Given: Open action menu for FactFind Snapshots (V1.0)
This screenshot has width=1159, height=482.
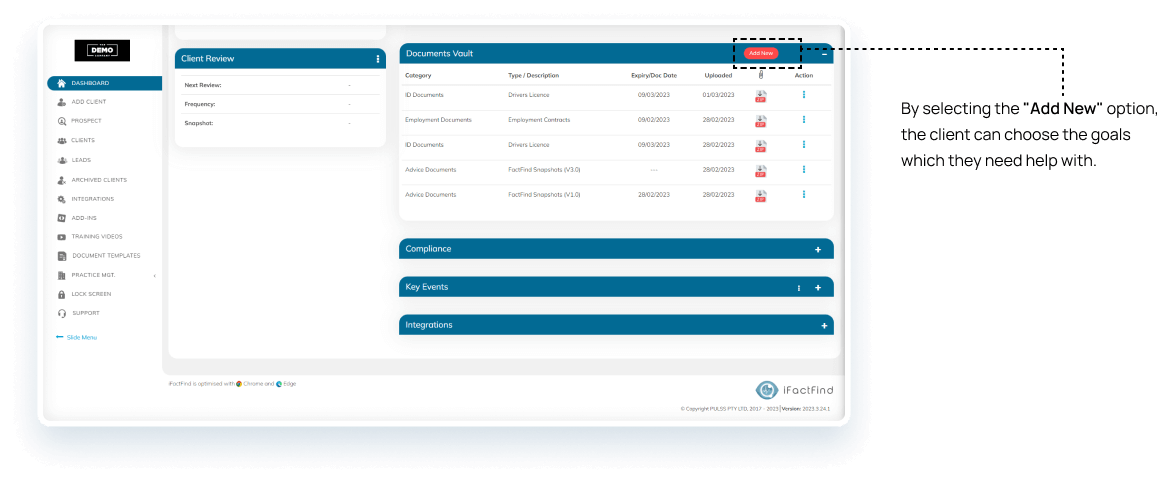Looking at the screenshot, I should (x=804, y=195).
